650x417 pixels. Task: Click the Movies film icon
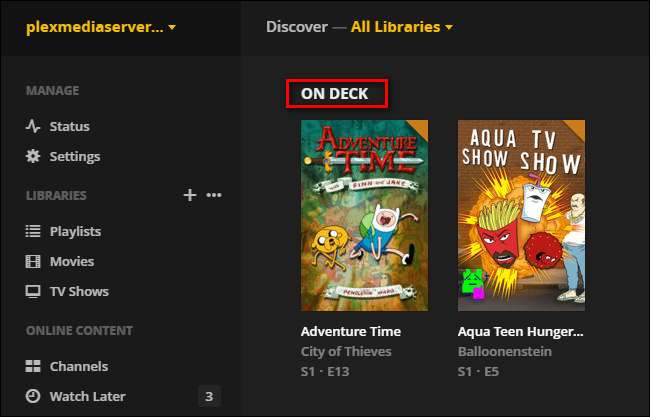[x=33, y=262]
